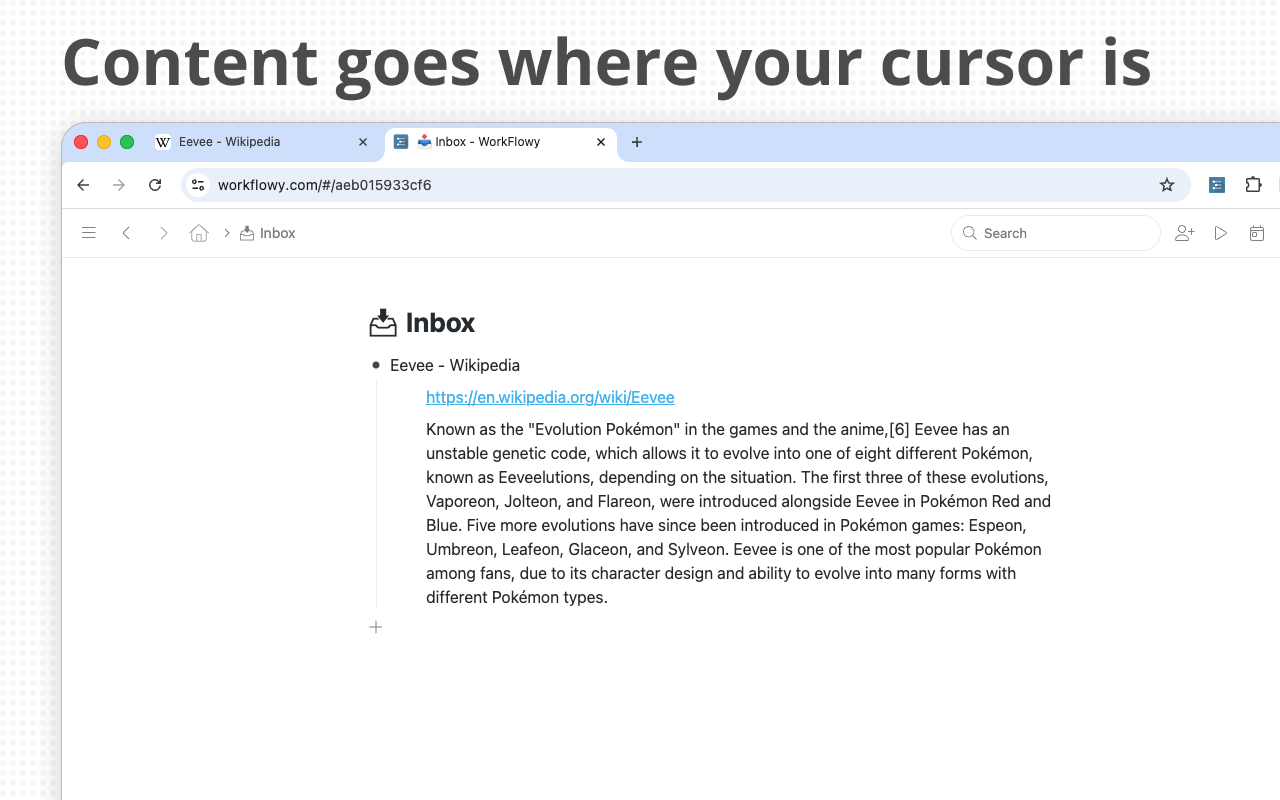Click the Inbox page title
The width and height of the screenshot is (1280, 800).
coord(440,323)
